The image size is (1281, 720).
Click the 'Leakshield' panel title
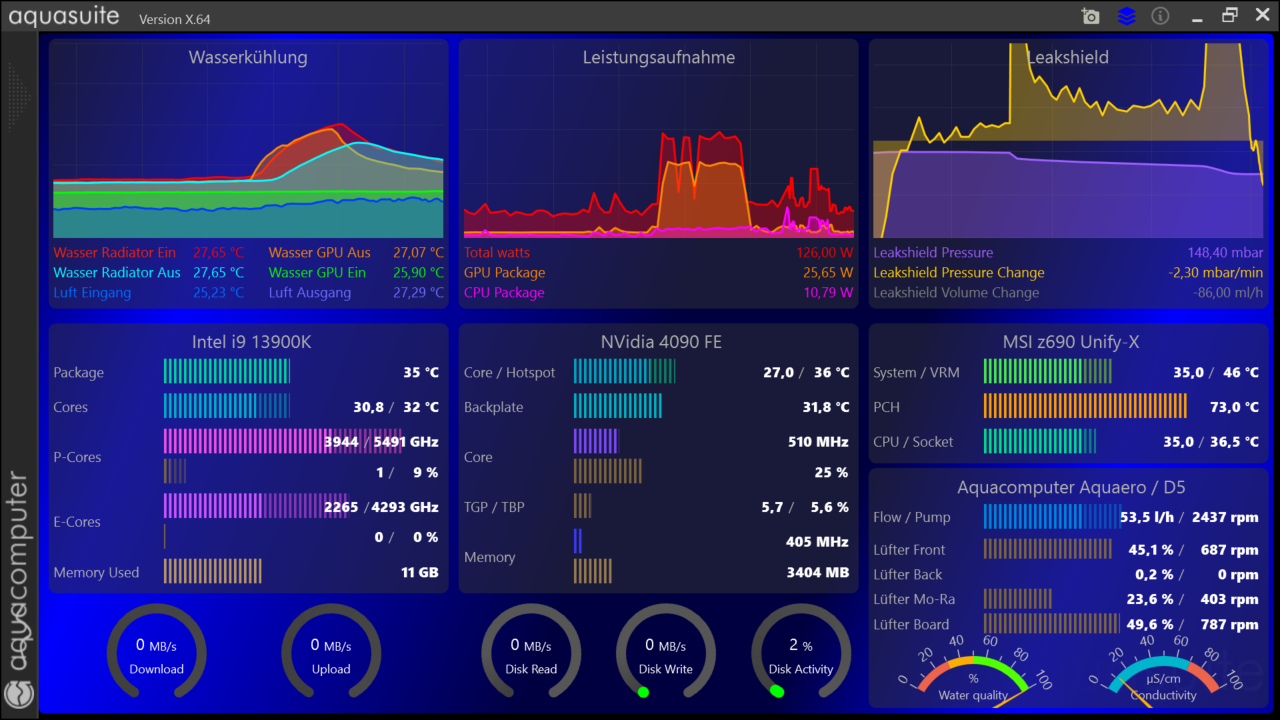[1068, 57]
